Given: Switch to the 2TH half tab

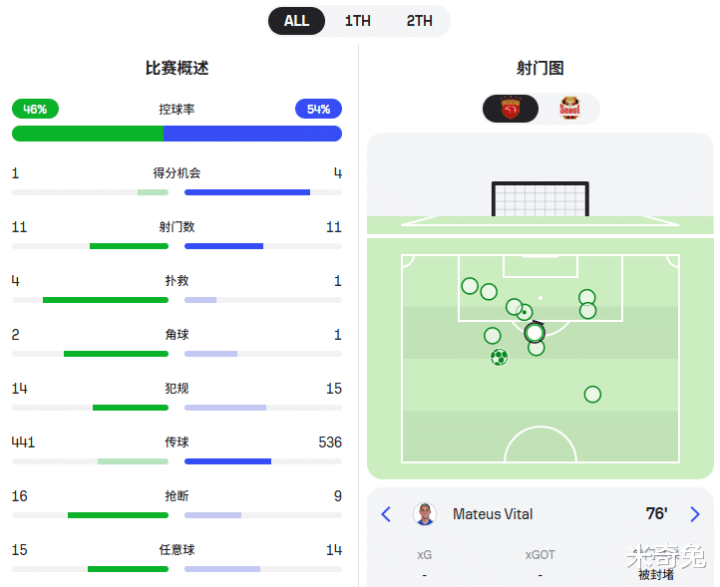Looking at the screenshot, I should coord(419,21).
